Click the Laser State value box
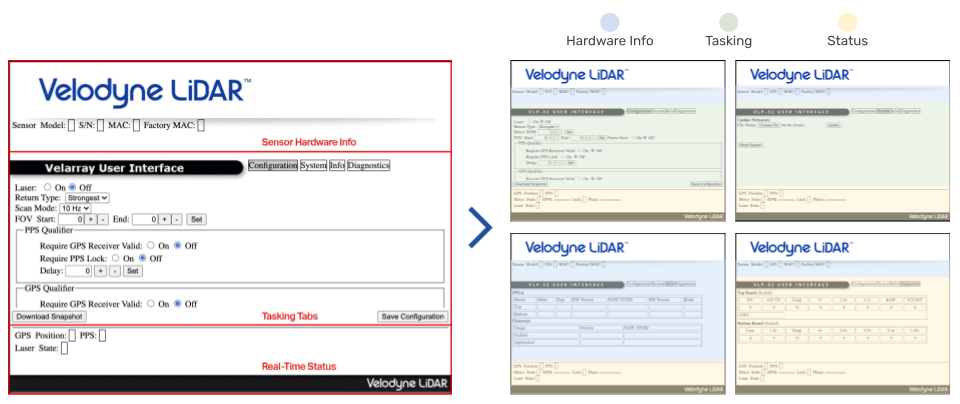Image resolution: width=960 pixels, height=404 pixels. [64, 348]
